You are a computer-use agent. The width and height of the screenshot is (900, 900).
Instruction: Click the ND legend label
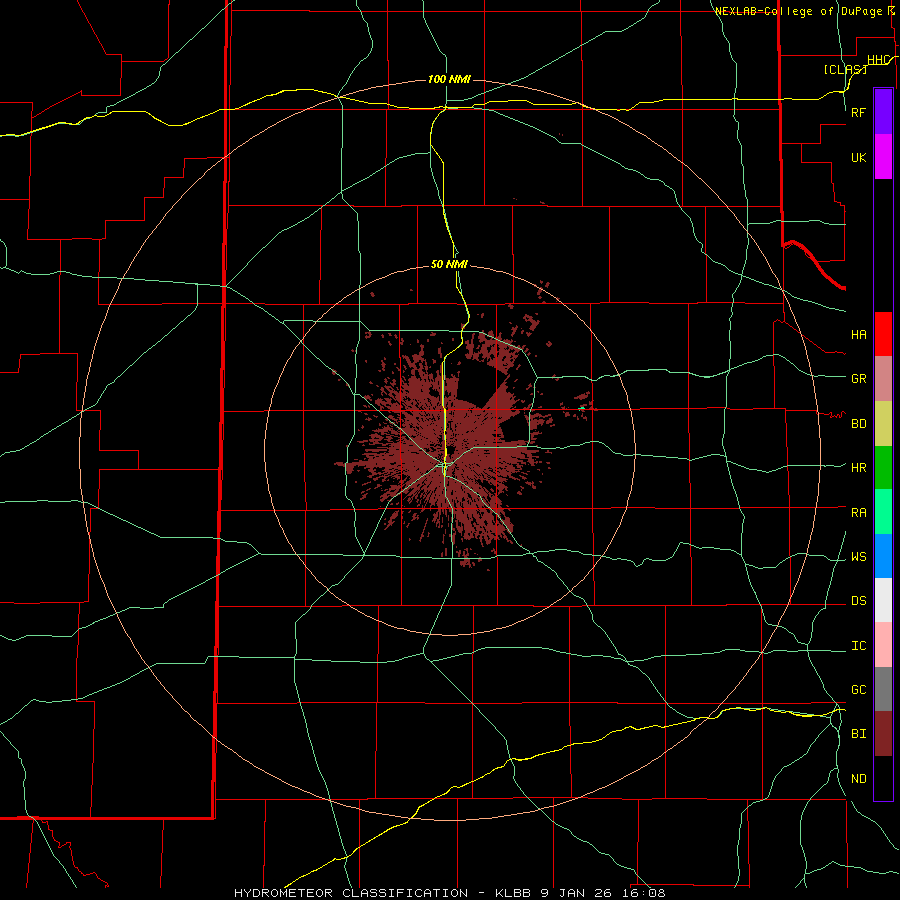click(x=858, y=779)
